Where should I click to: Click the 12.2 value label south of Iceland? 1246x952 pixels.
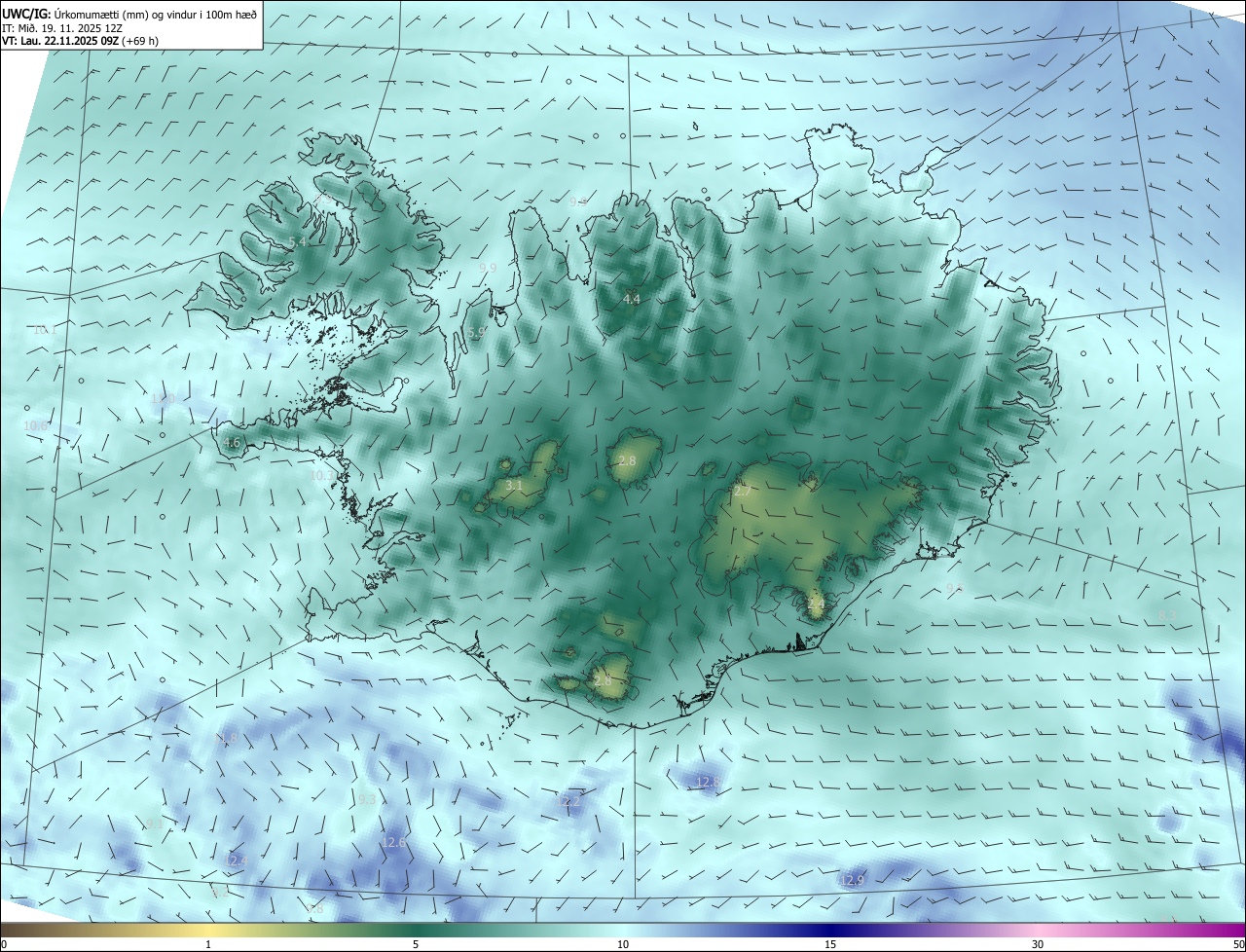pyautogui.click(x=568, y=800)
